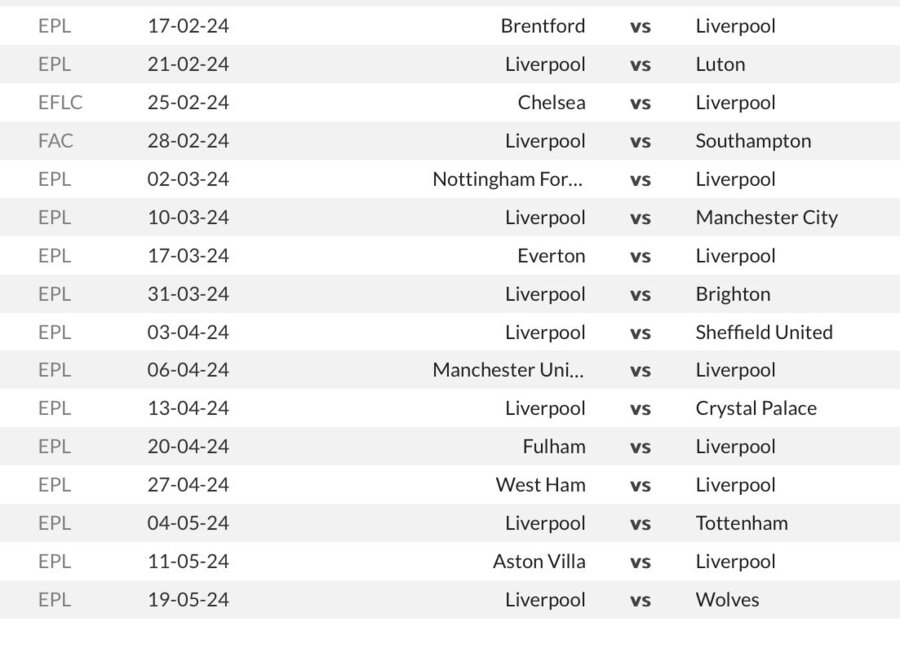This screenshot has width=900, height=648.
Task: Click Southampton team name
Action: pyautogui.click(x=753, y=141)
